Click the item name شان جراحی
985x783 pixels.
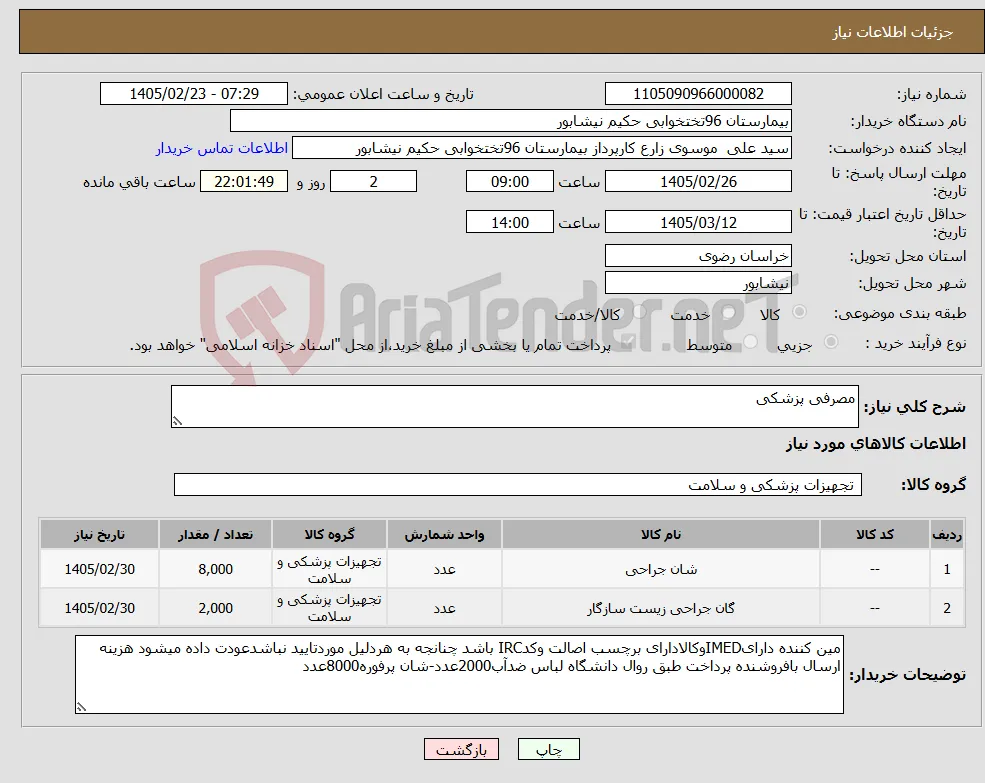click(660, 569)
